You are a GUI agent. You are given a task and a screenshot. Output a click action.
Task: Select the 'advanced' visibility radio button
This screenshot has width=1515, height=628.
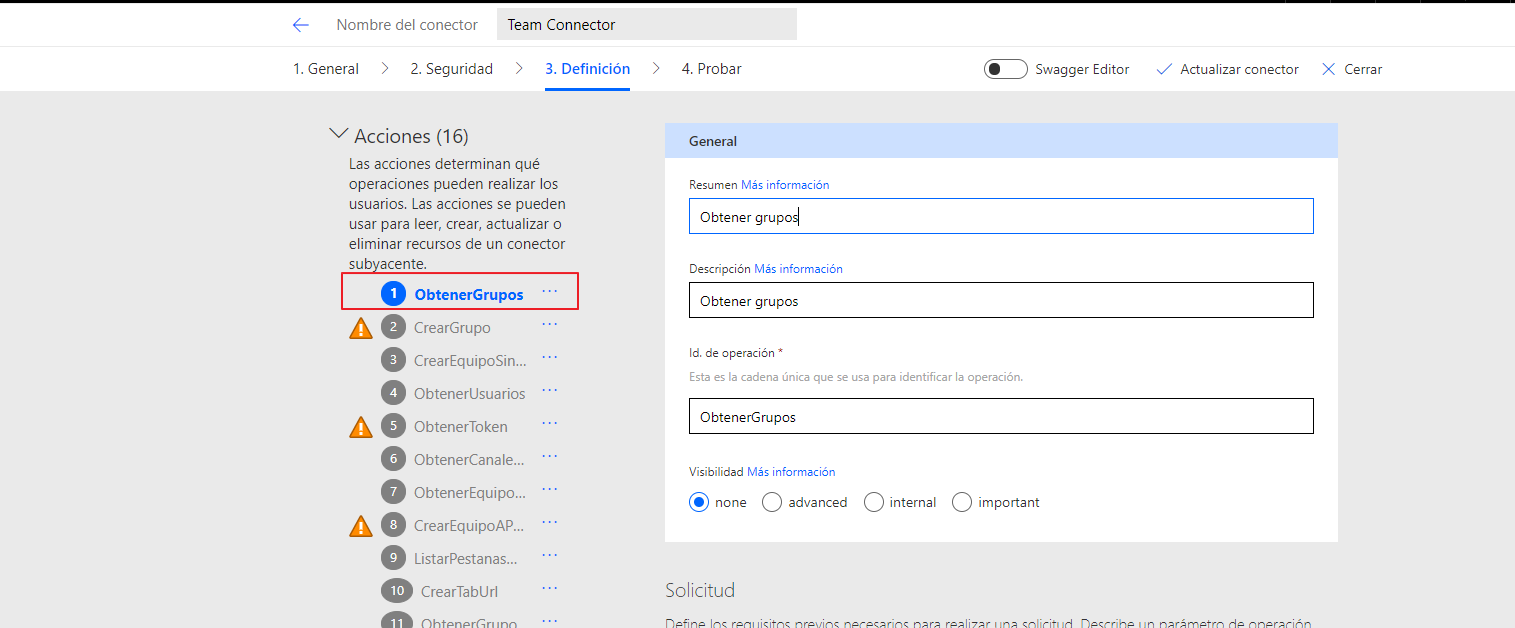point(772,502)
